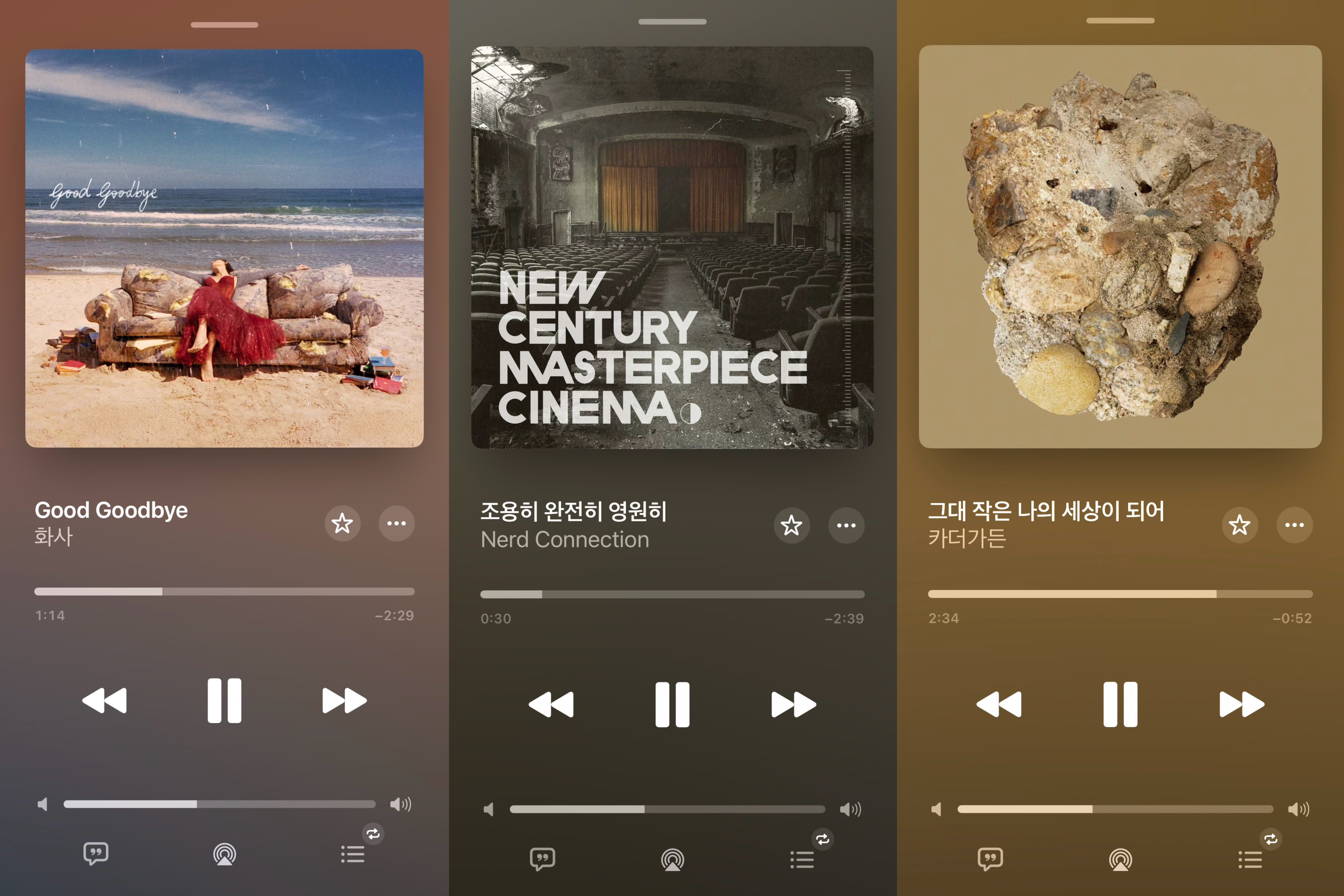The height and width of the screenshot is (896, 1344).
Task: Change volume with the 카더가든 player slider
Action: click(1116, 809)
